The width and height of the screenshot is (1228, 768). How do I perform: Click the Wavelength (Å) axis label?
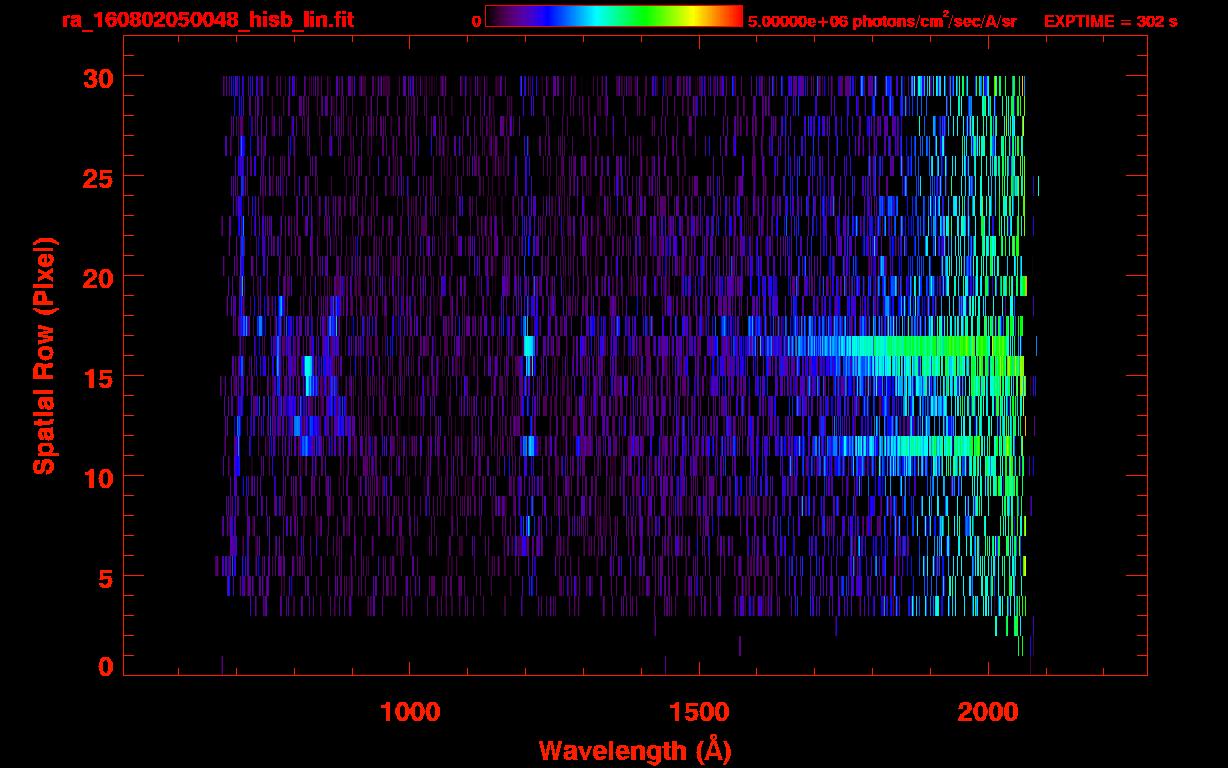coord(635,749)
